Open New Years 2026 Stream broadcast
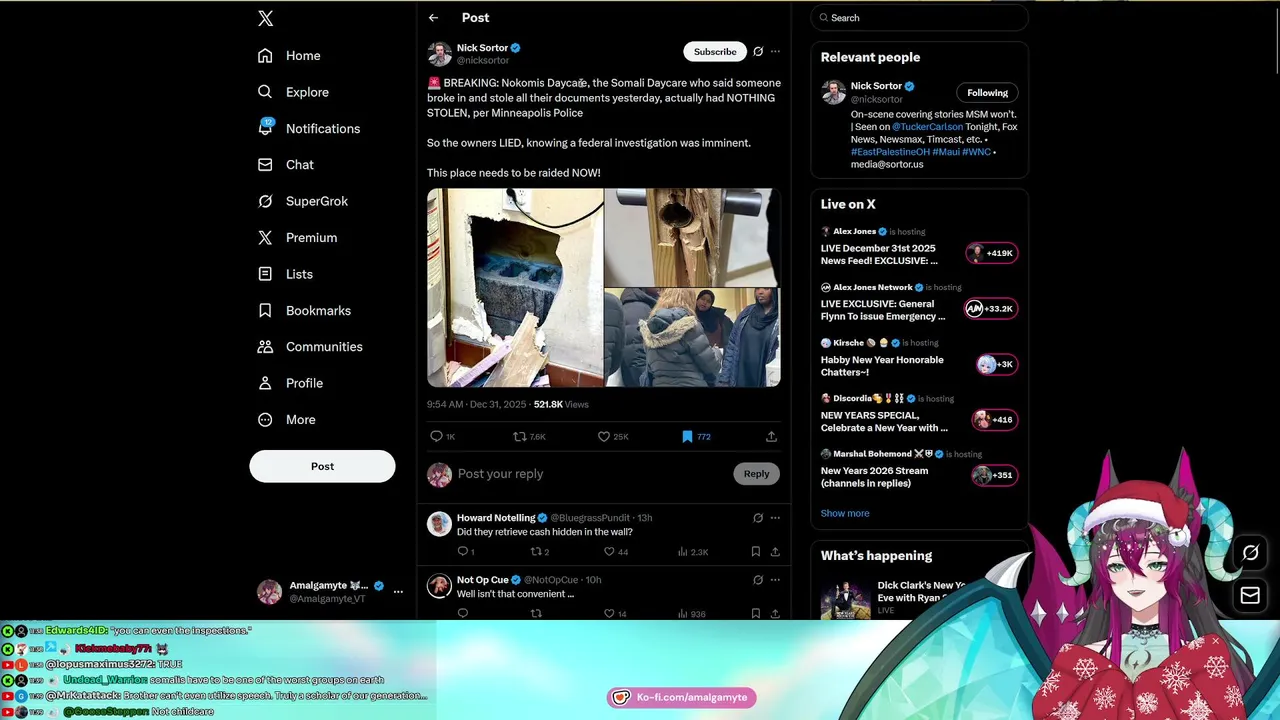The width and height of the screenshot is (1280, 720). tap(919, 470)
